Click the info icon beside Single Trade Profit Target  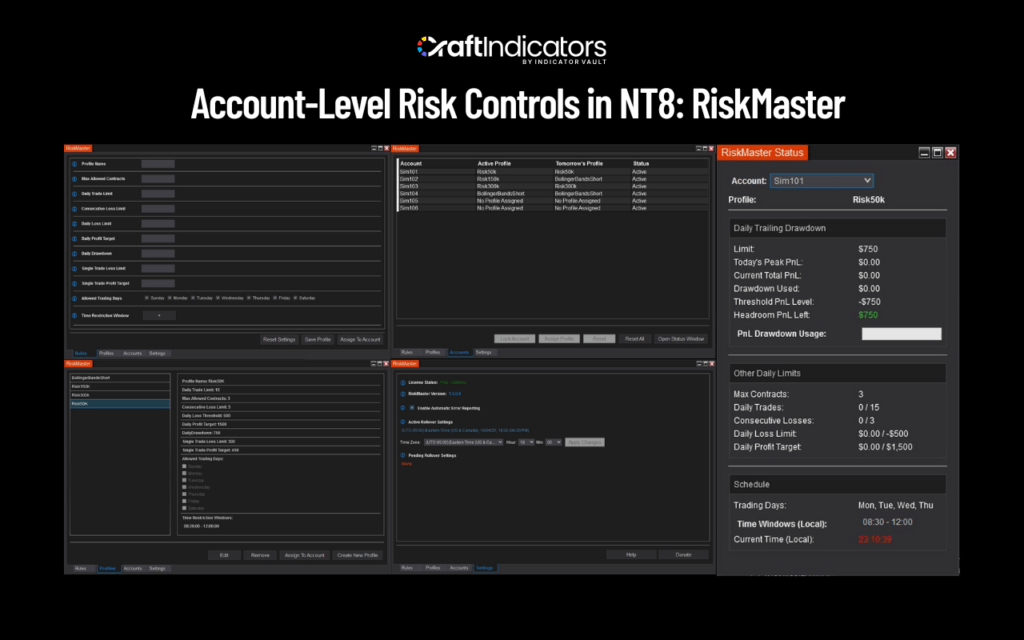coord(74,283)
